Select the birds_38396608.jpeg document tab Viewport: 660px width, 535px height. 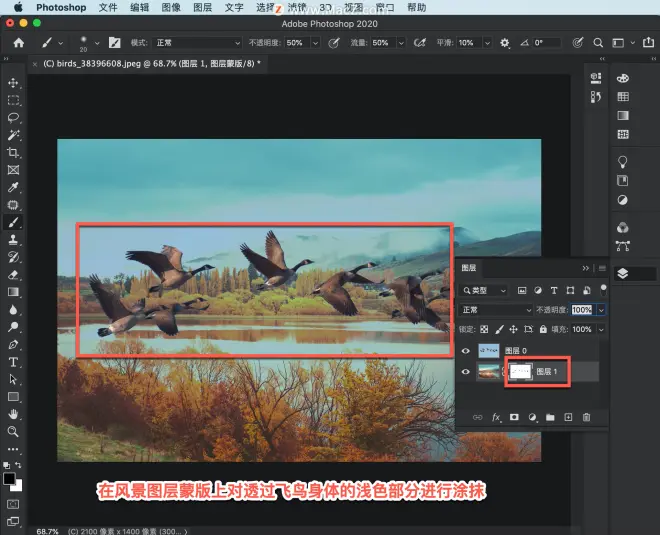pos(146,64)
